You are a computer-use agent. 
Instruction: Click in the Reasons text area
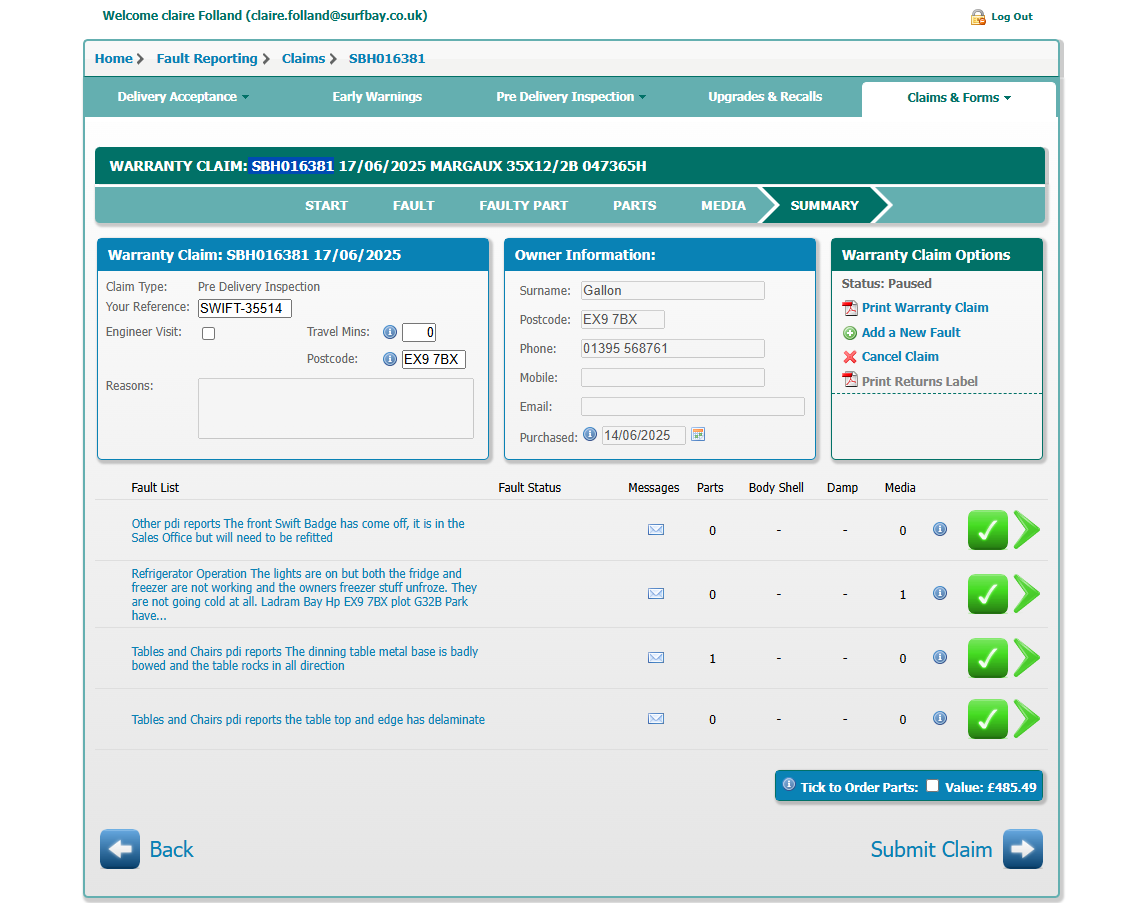click(335, 408)
